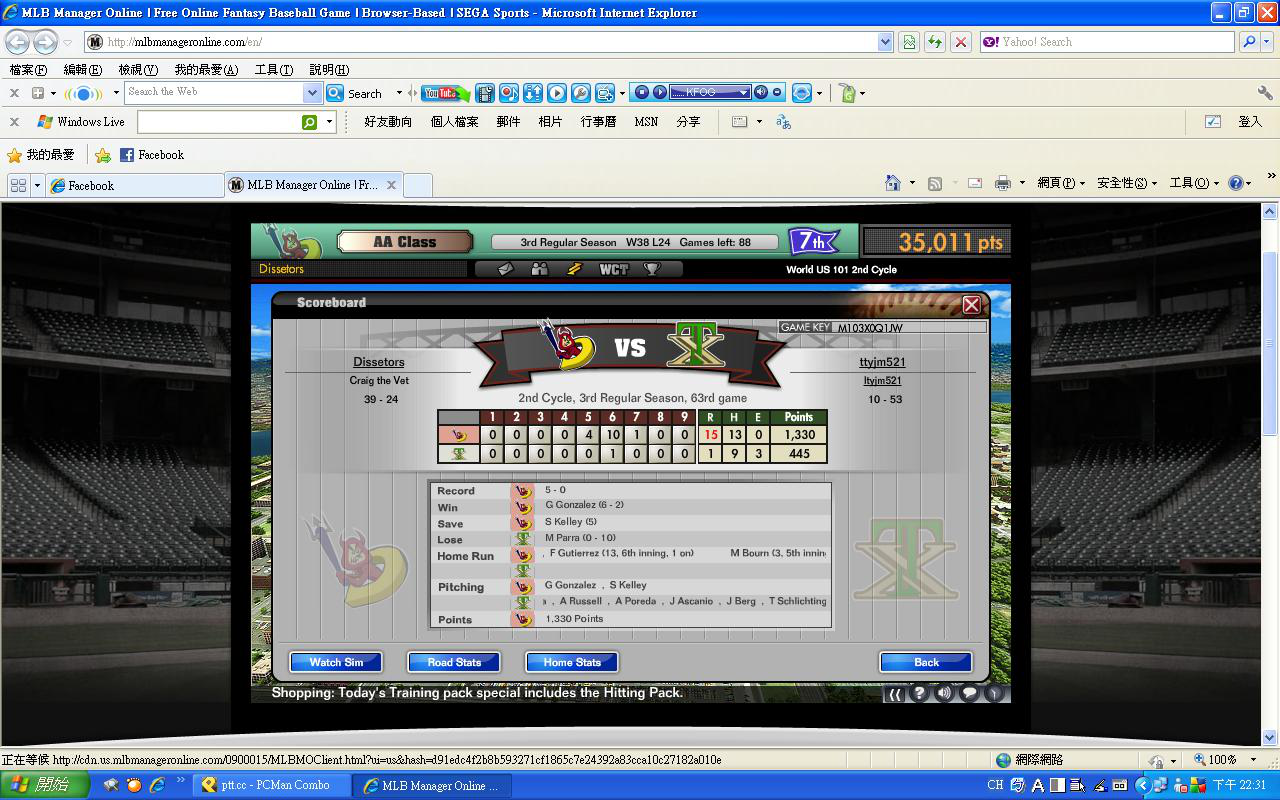Click the lightning bolt menu icon

574,269
